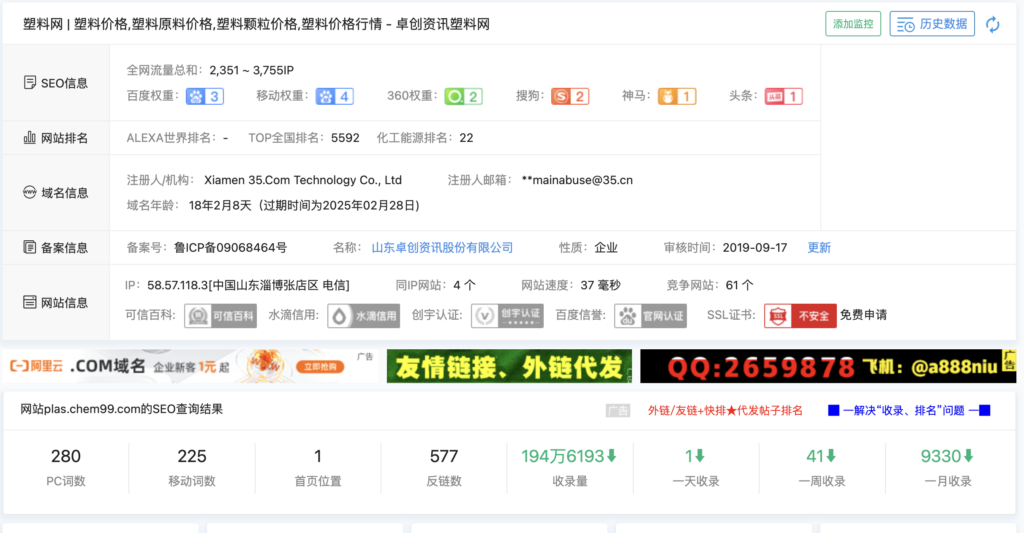
Task: Click the registrant email **mainabuse@35.cn
Action: point(577,180)
